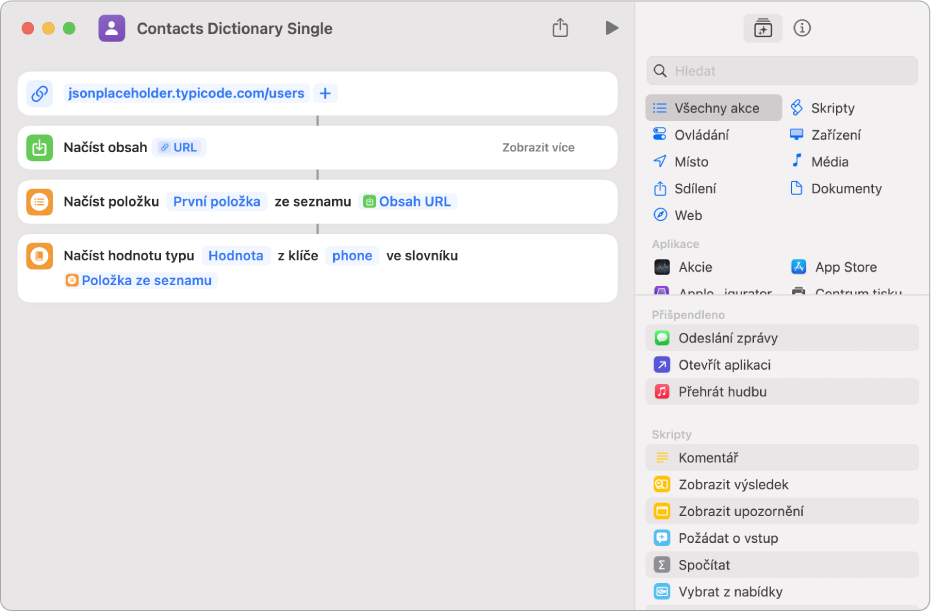The height and width of the screenshot is (612, 931).
Task: Choose the Zobrazit upozornění action
Action: pos(740,511)
